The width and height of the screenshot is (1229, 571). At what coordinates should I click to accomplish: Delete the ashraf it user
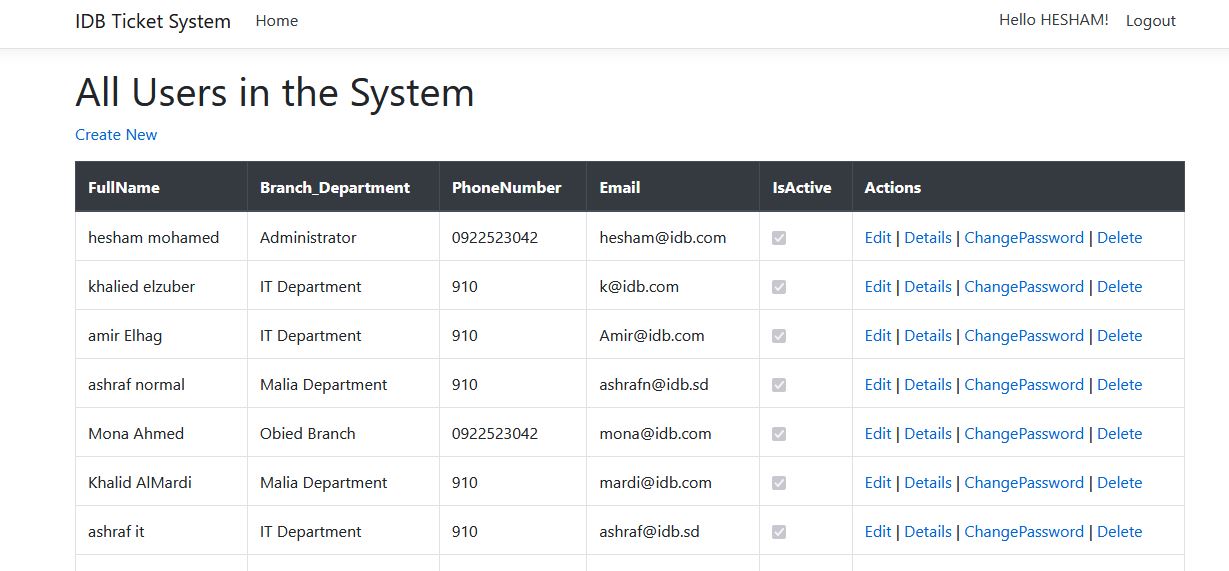coord(1120,532)
